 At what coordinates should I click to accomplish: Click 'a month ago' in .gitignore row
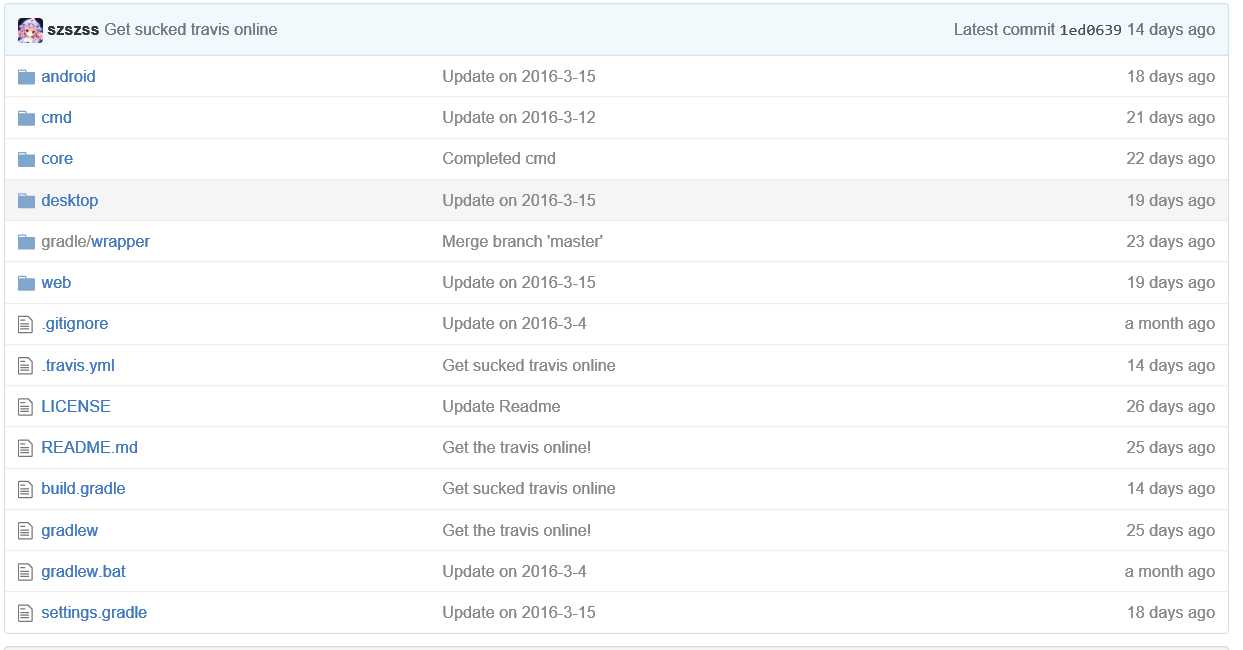pos(1170,324)
